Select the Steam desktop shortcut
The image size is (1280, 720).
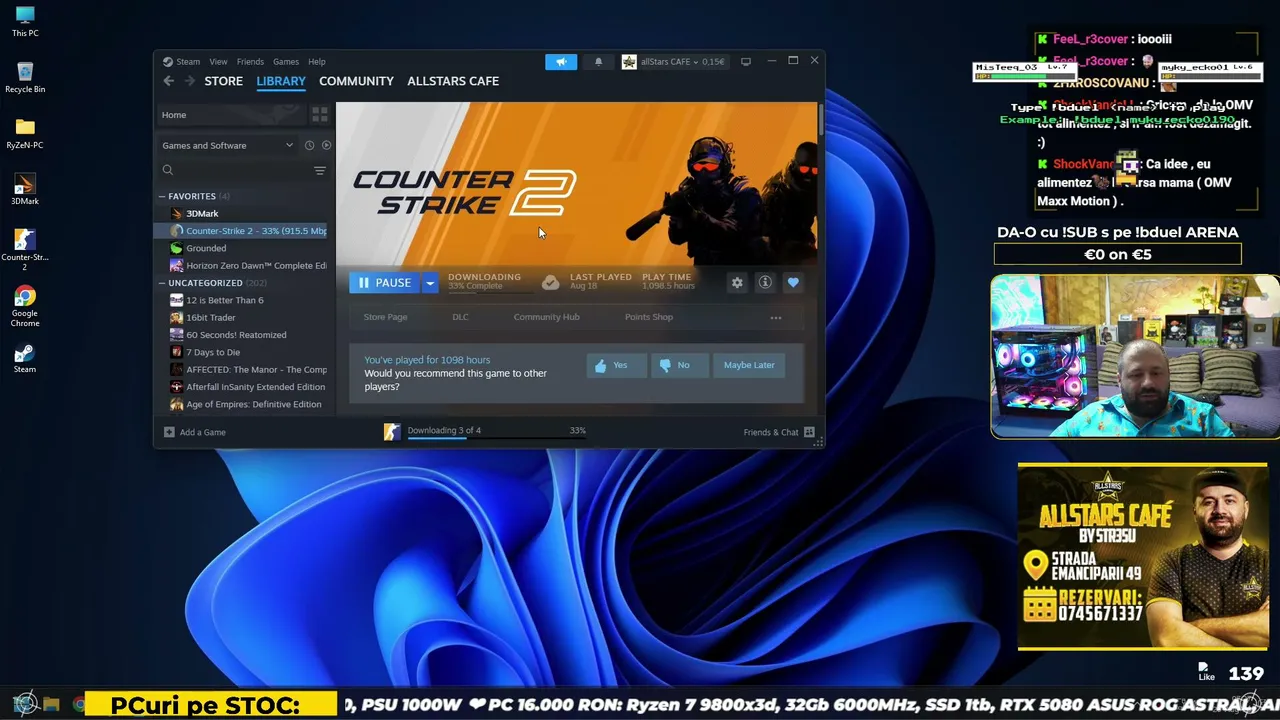25,358
